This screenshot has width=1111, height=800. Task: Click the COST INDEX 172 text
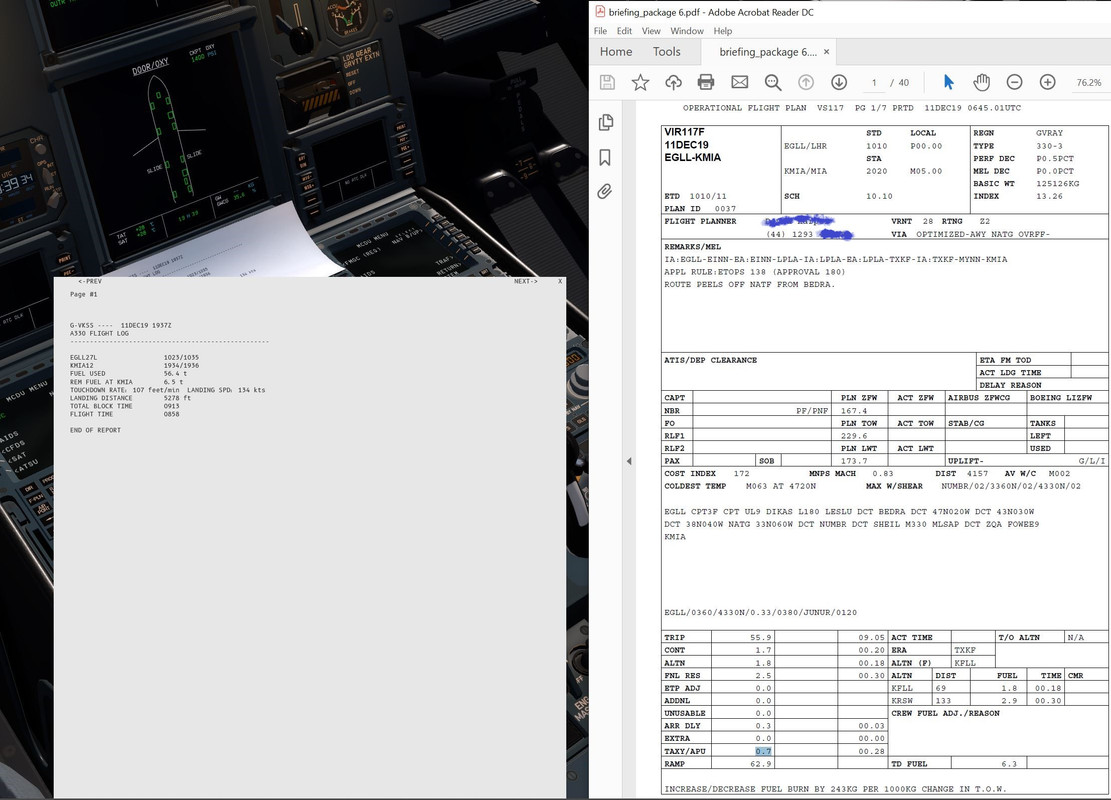tap(706, 473)
